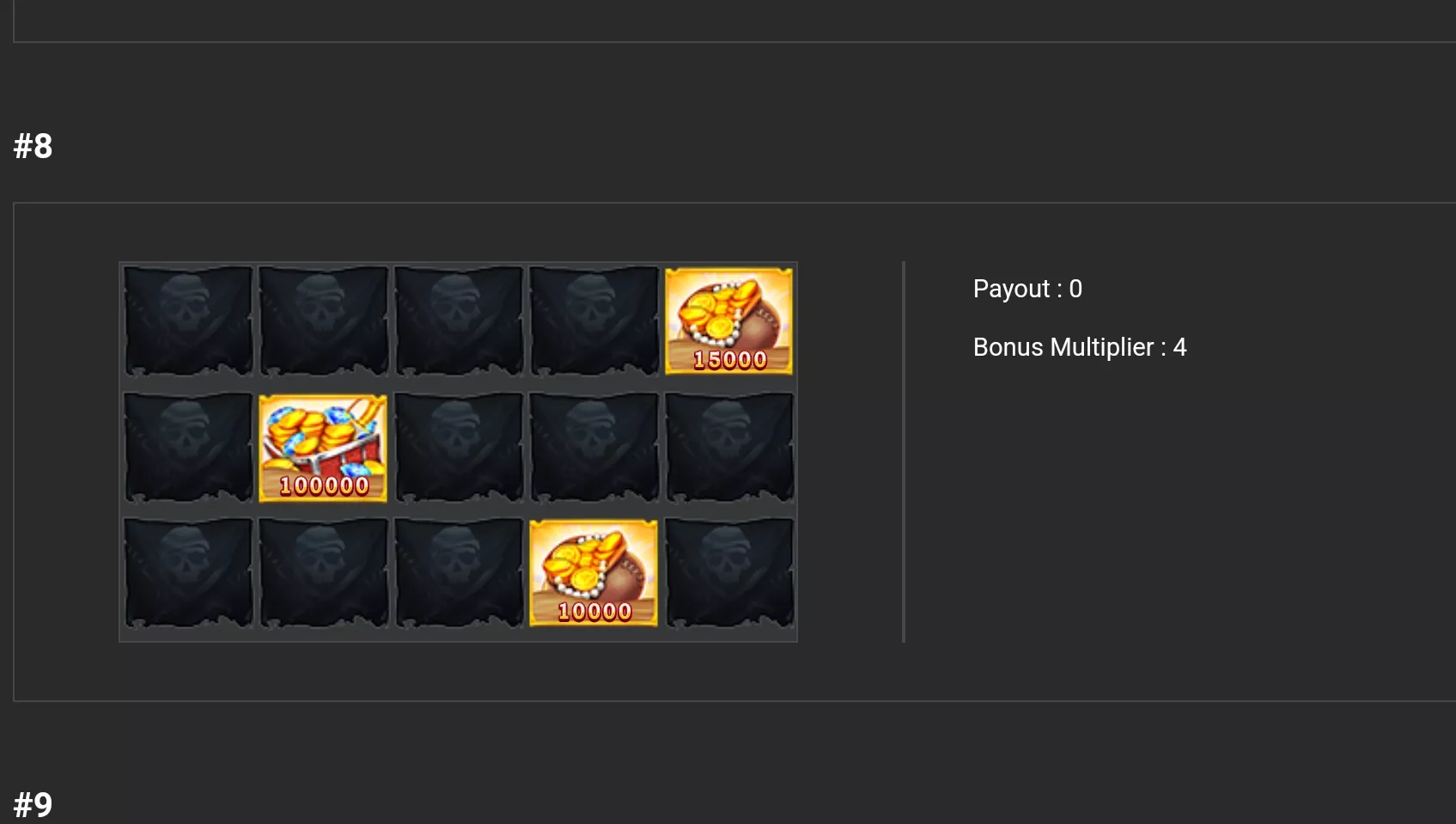Click the #8 section heading

pyautogui.click(x=33, y=146)
